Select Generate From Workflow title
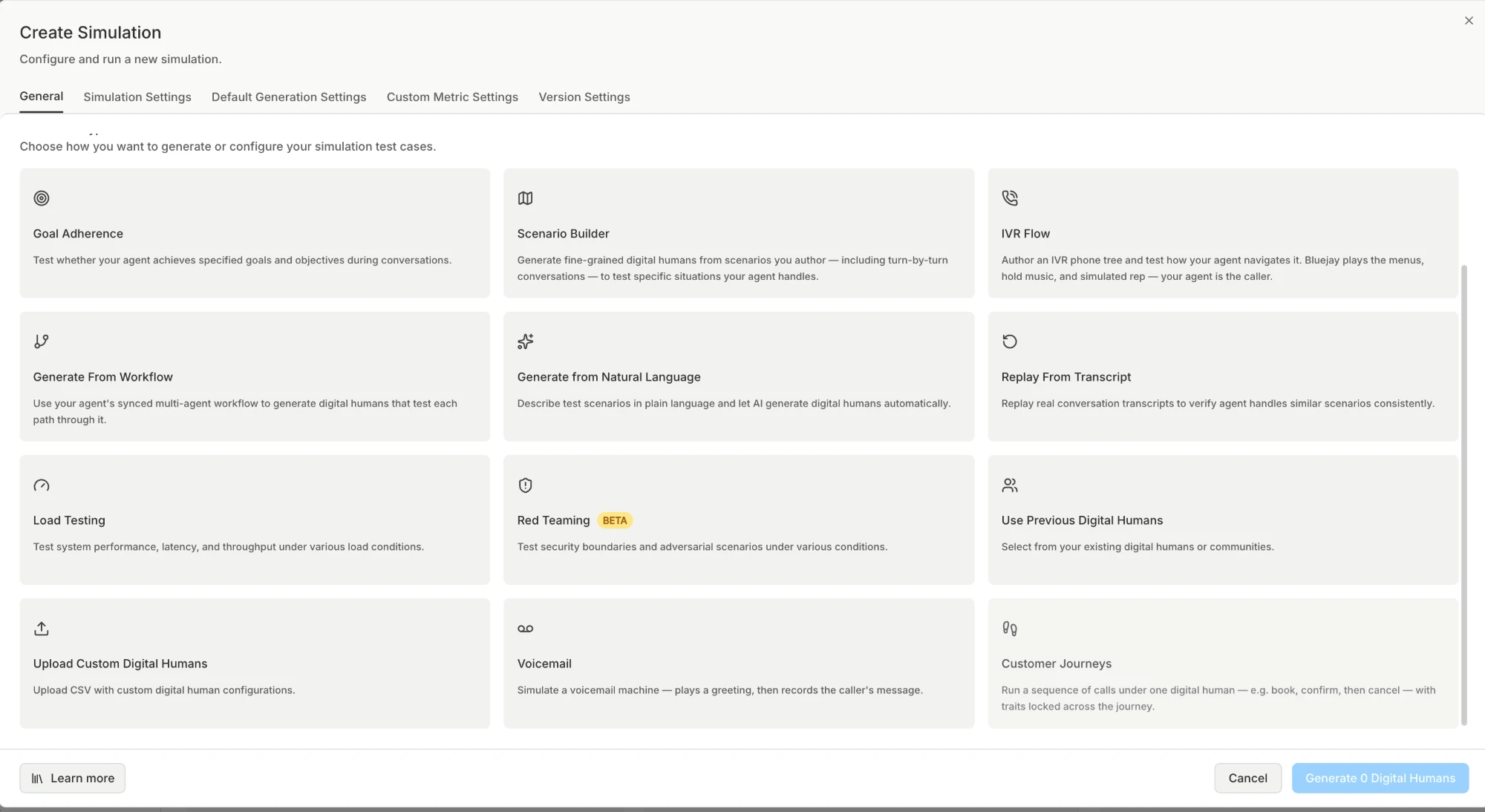The height and width of the screenshot is (812, 1485). (x=102, y=377)
